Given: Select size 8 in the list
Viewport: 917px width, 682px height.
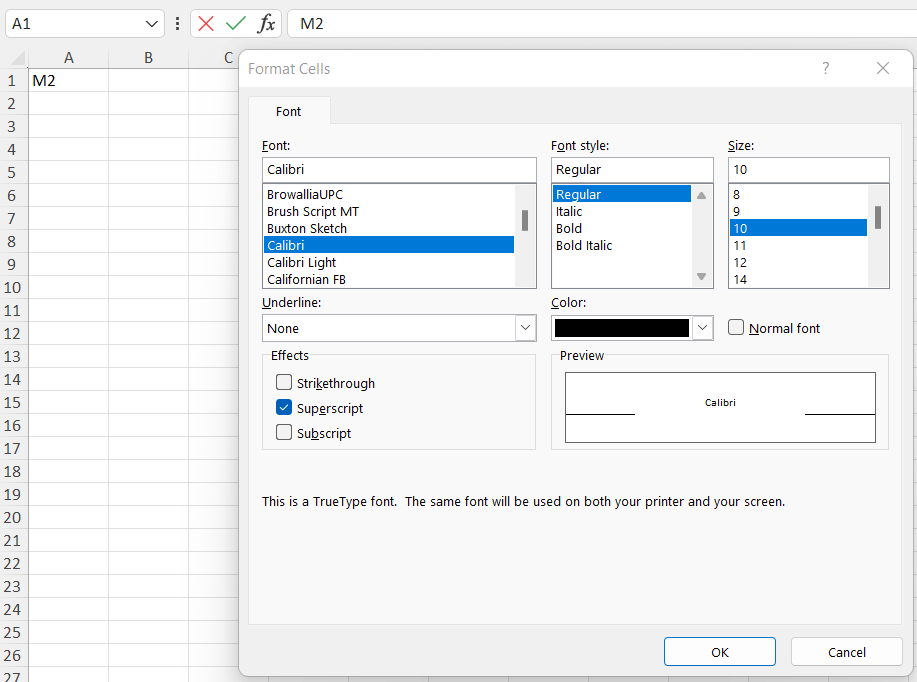Looking at the screenshot, I should tap(798, 194).
